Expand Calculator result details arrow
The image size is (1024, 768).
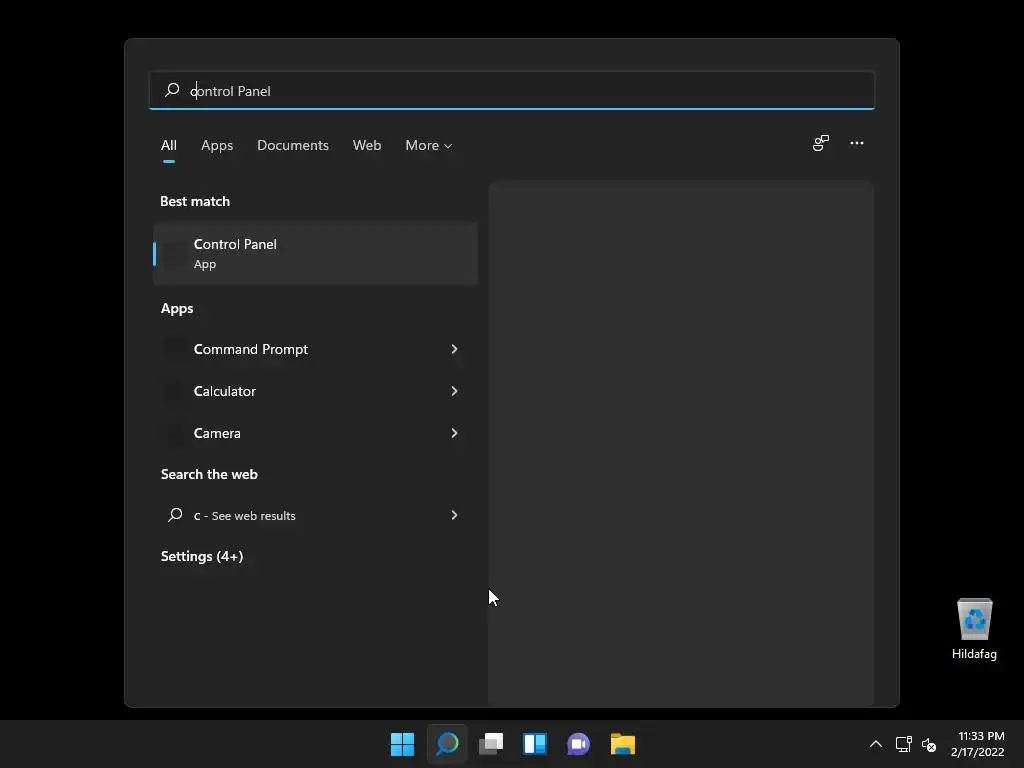(x=454, y=391)
